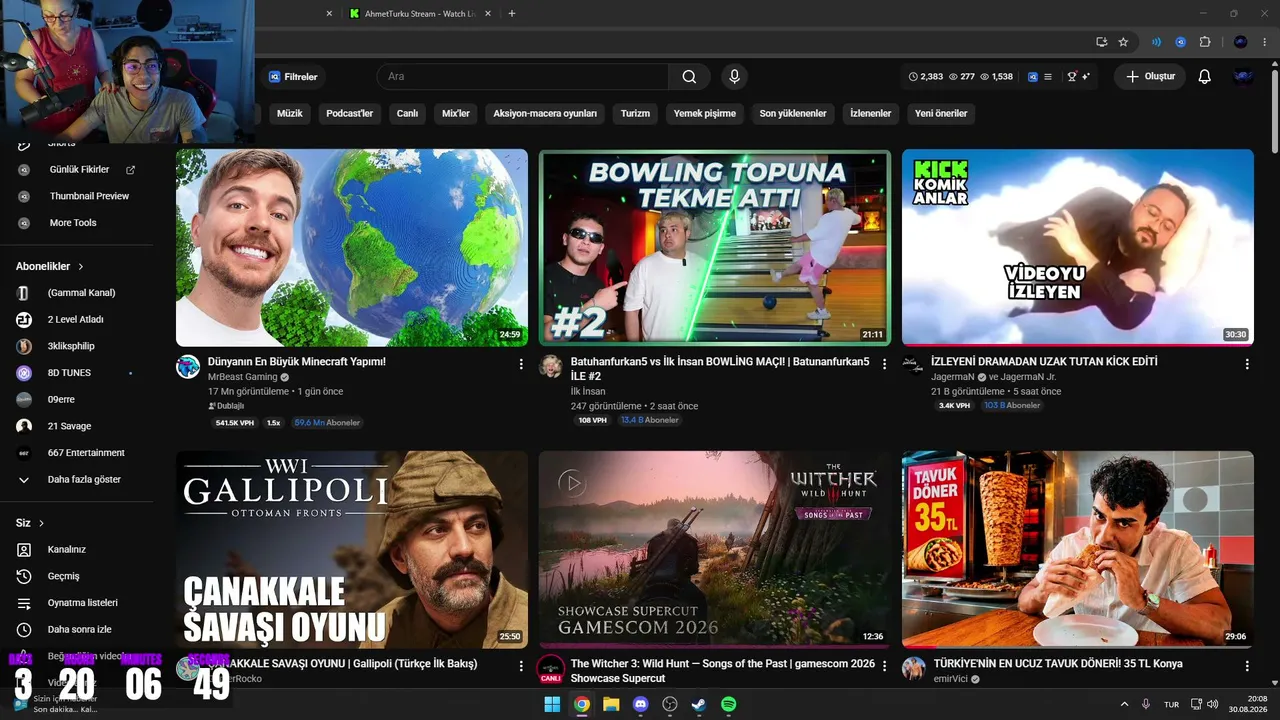Open the Windows Start menu
This screenshot has width=1280, height=720.
pos(552,704)
